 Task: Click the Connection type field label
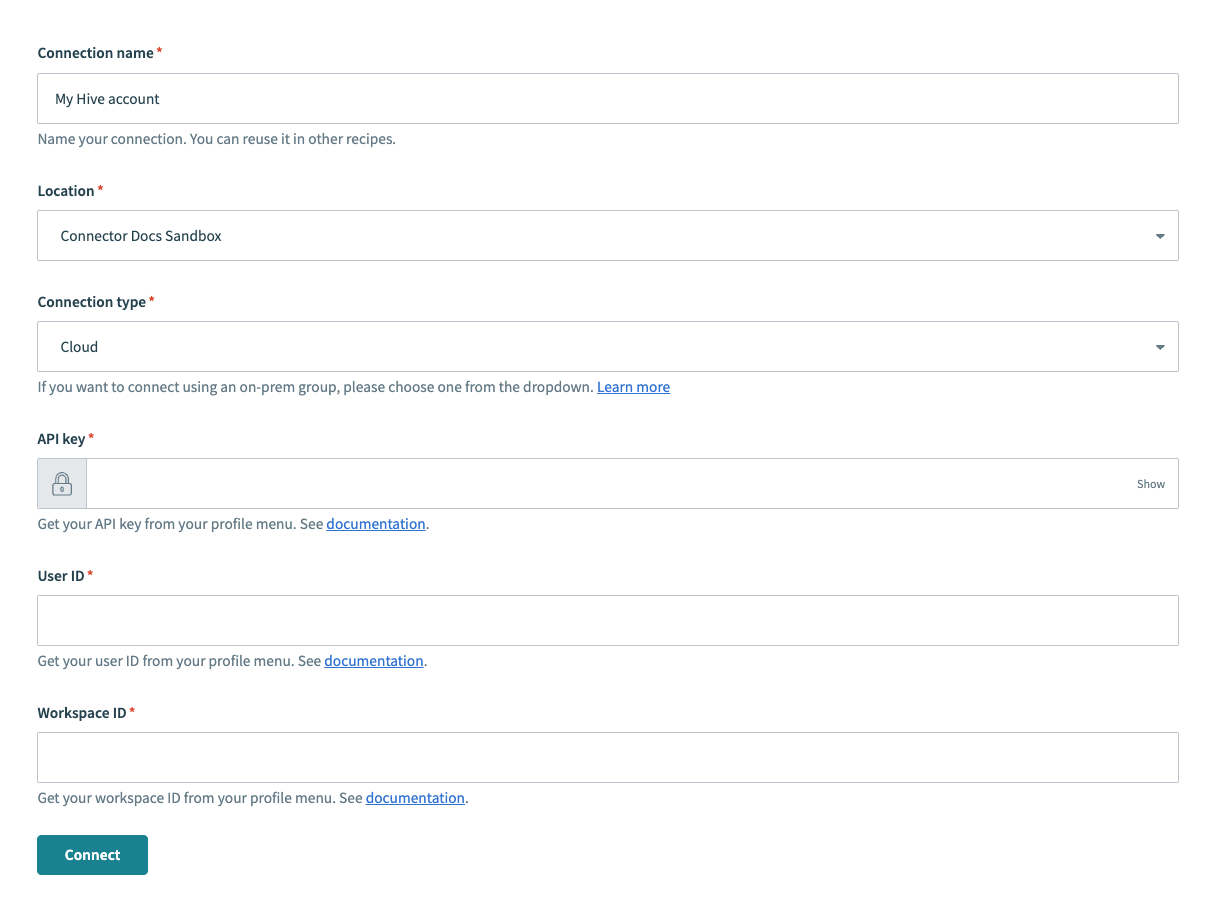tap(91, 302)
